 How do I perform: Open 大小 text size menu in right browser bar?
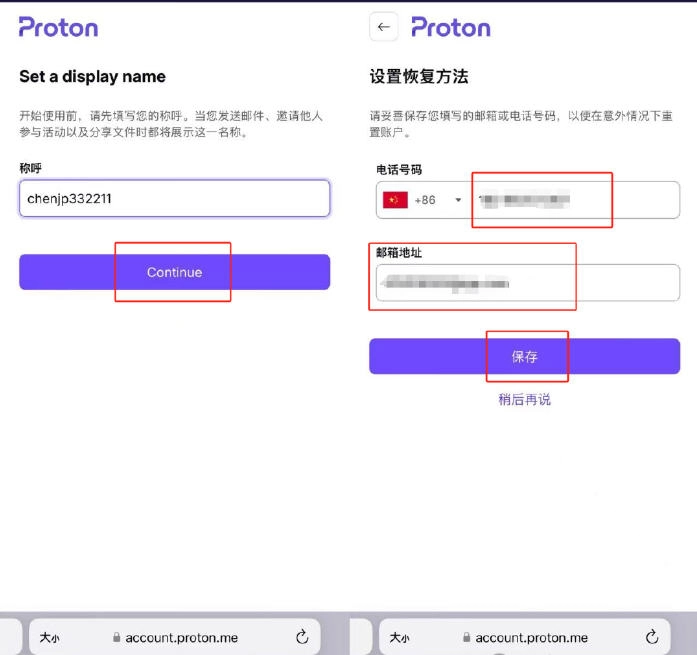(x=400, y=638)
